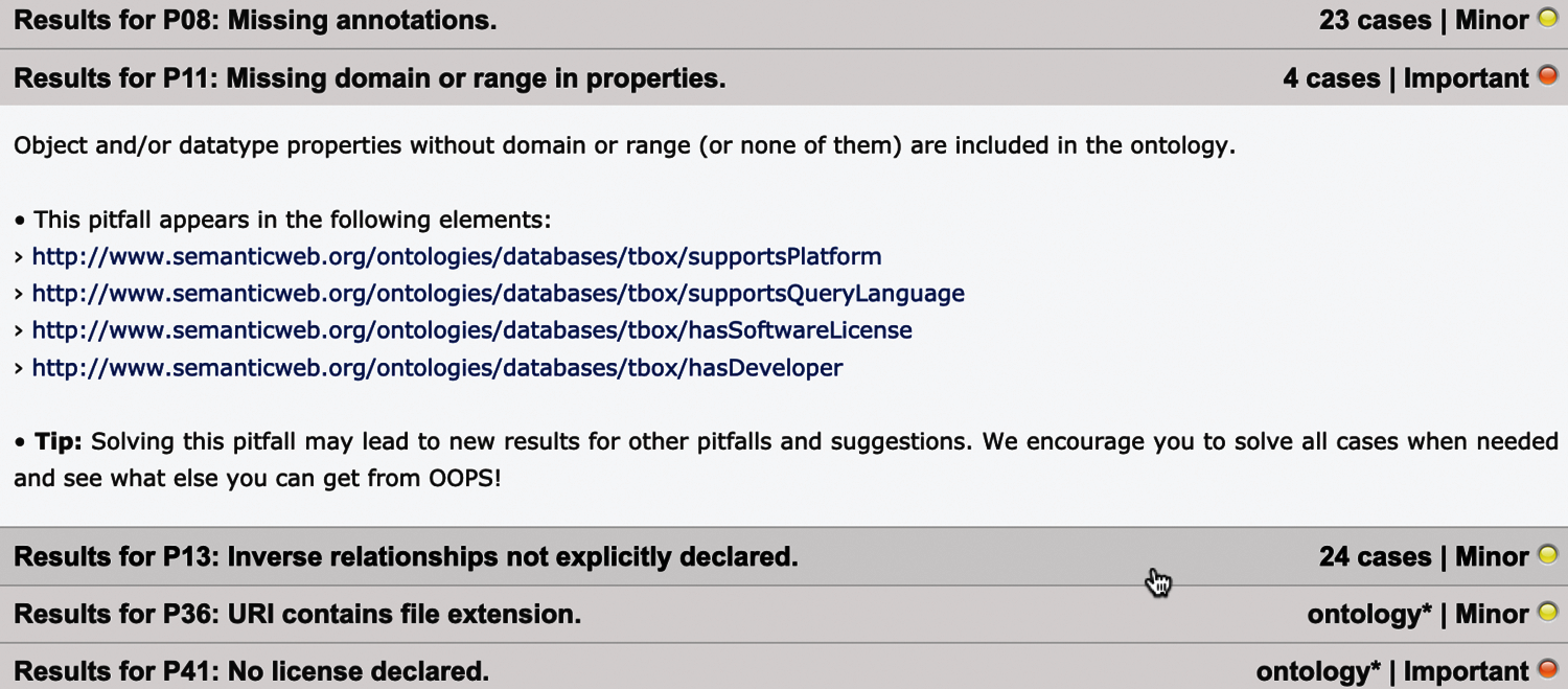Click the '23 cases | Minor' label
Screen dimensions: 1568x689
(1423, 21)
